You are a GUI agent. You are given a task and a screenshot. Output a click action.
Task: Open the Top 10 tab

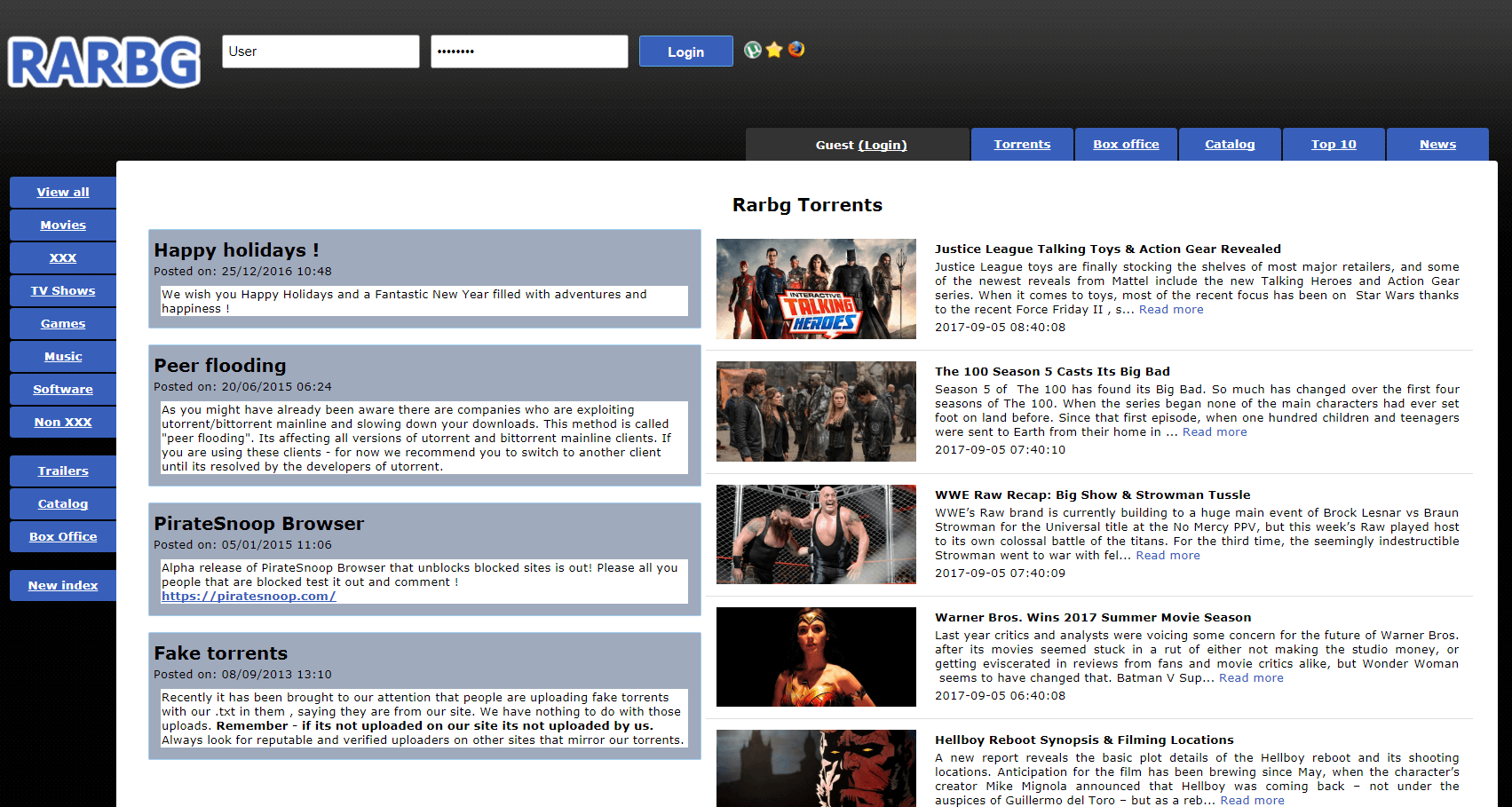[x=1333, y=145]
